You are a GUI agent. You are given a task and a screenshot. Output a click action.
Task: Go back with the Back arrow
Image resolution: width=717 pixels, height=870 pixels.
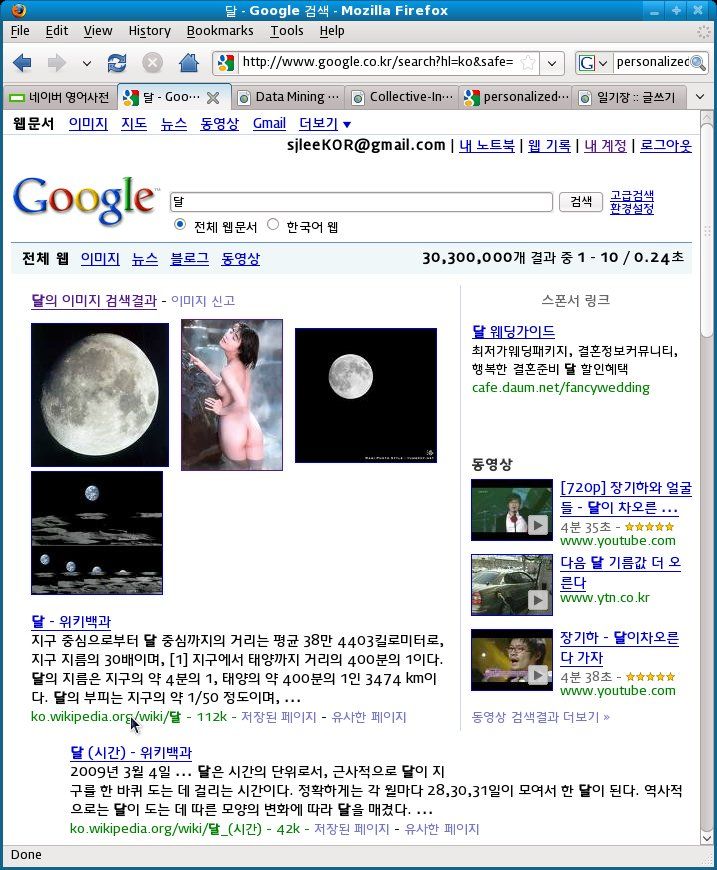pos(22,63)
